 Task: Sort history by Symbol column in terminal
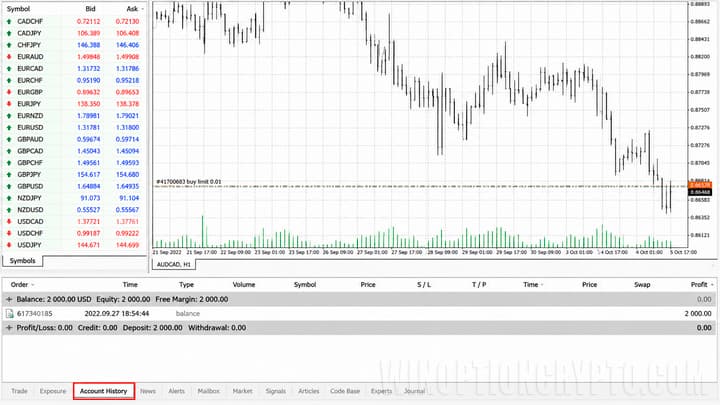tap(305, 285)
